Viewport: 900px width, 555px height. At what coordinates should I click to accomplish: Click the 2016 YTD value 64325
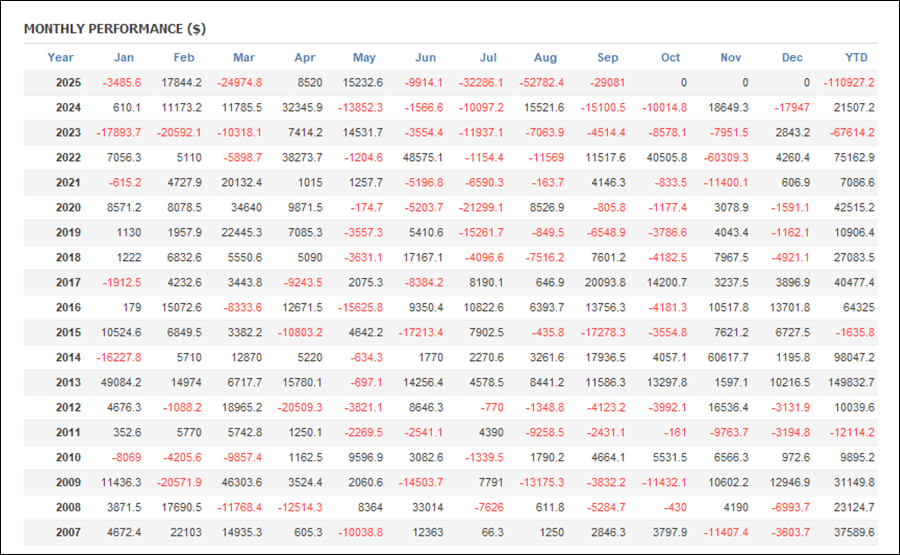click(858, 308)
